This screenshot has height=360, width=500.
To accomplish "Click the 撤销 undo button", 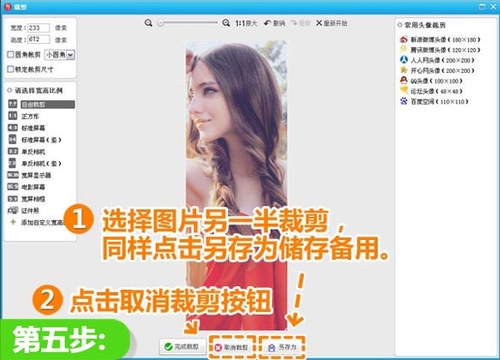I will (274, 23).
